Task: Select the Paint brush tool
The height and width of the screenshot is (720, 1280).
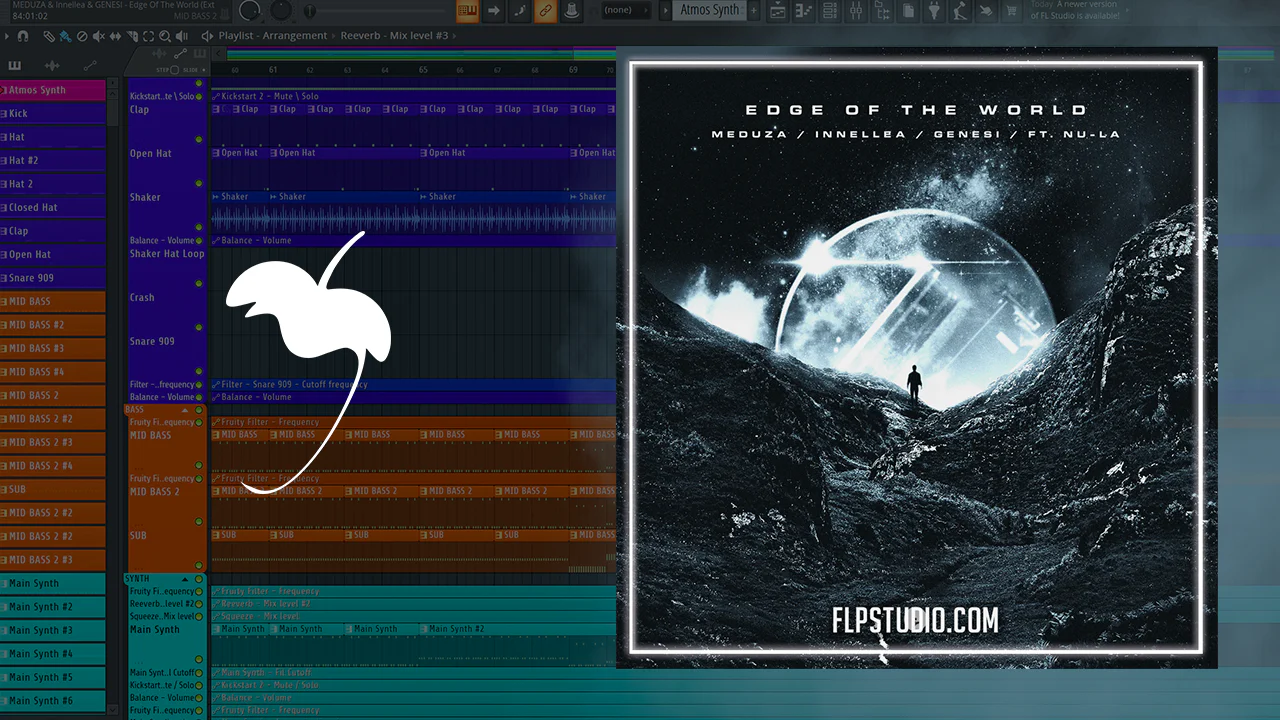Action: click(x=64, y=36)
